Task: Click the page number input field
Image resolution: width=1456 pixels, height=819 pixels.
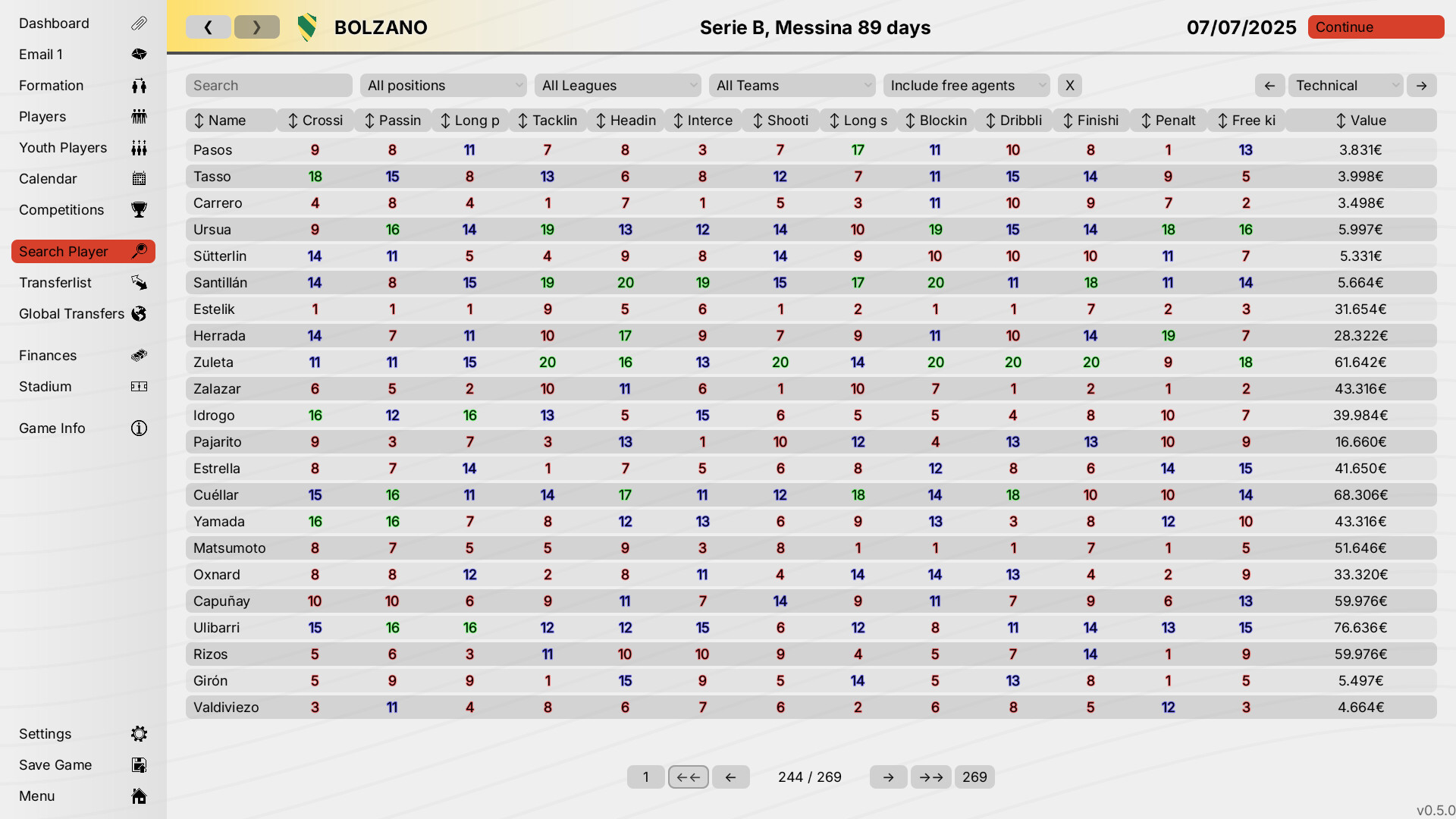Action: (645, 777)
